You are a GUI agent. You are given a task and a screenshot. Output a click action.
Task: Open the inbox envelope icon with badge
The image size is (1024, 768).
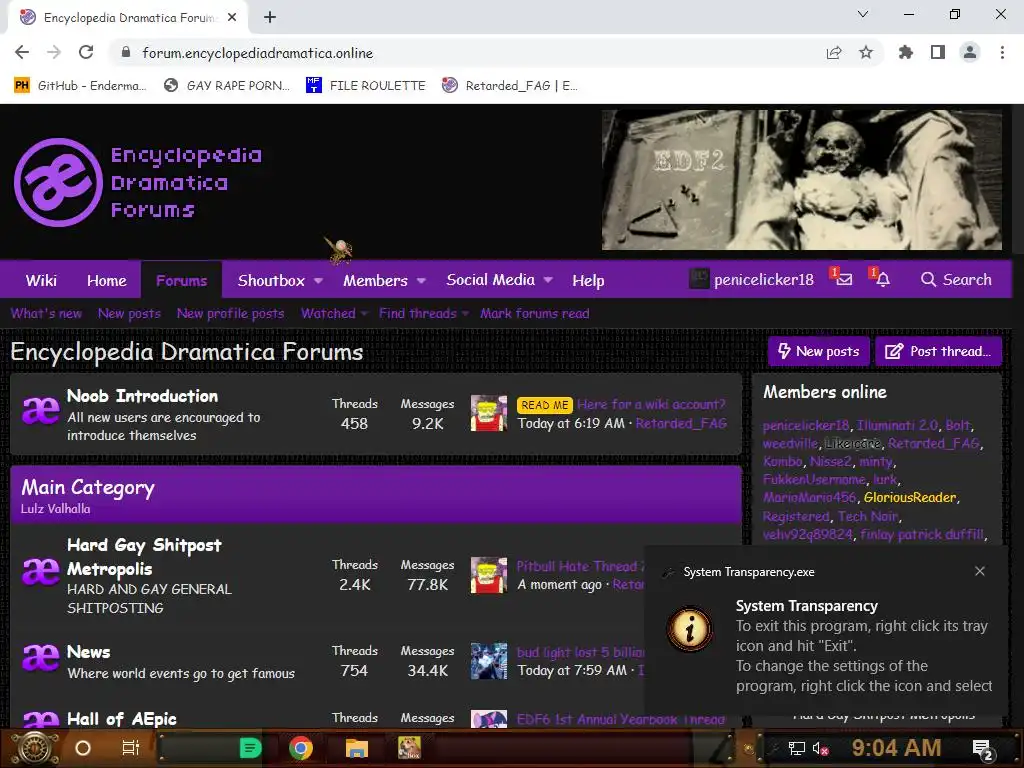(843, 279)
